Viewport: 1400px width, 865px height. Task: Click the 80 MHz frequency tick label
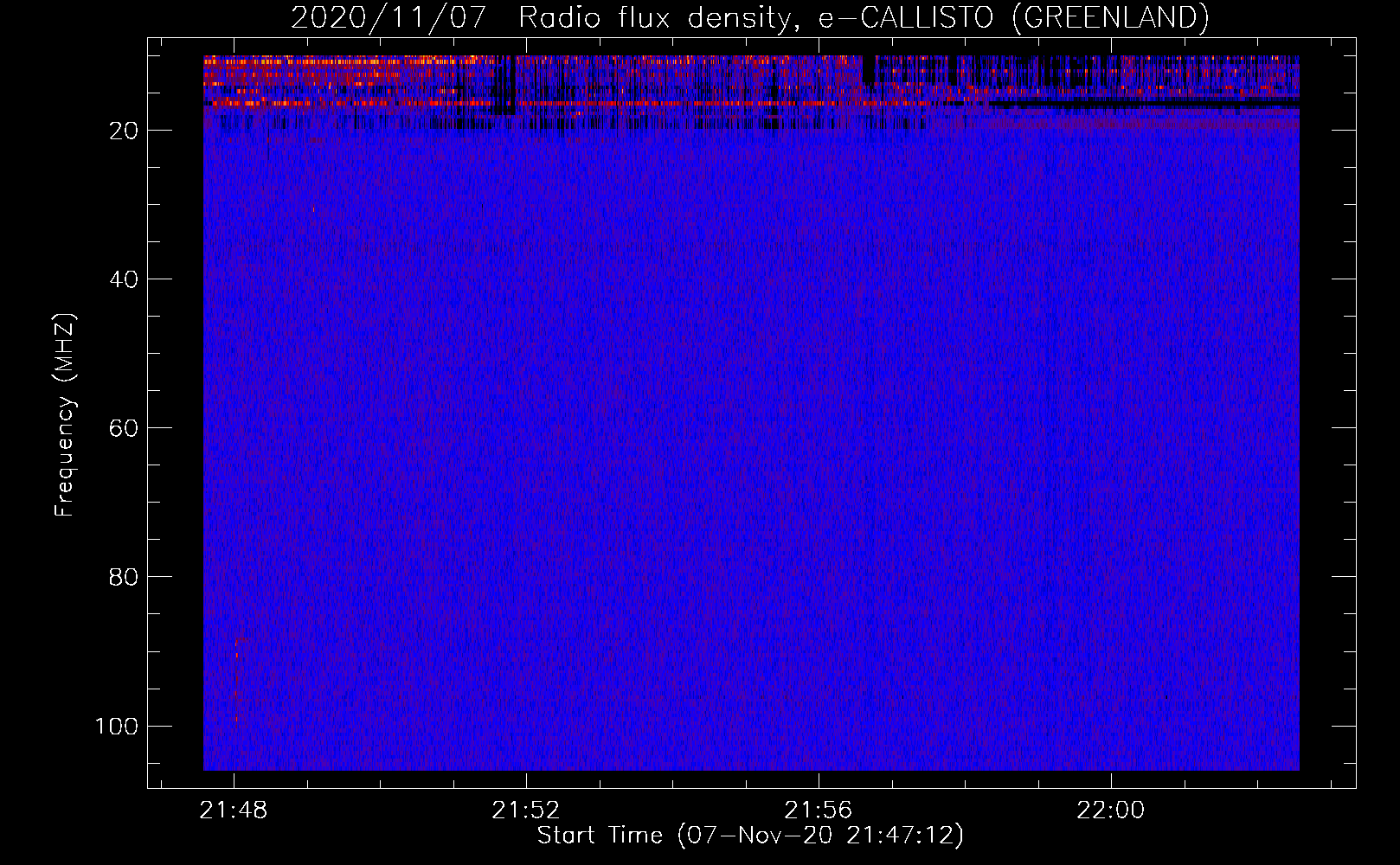click(x=124, y=577)
